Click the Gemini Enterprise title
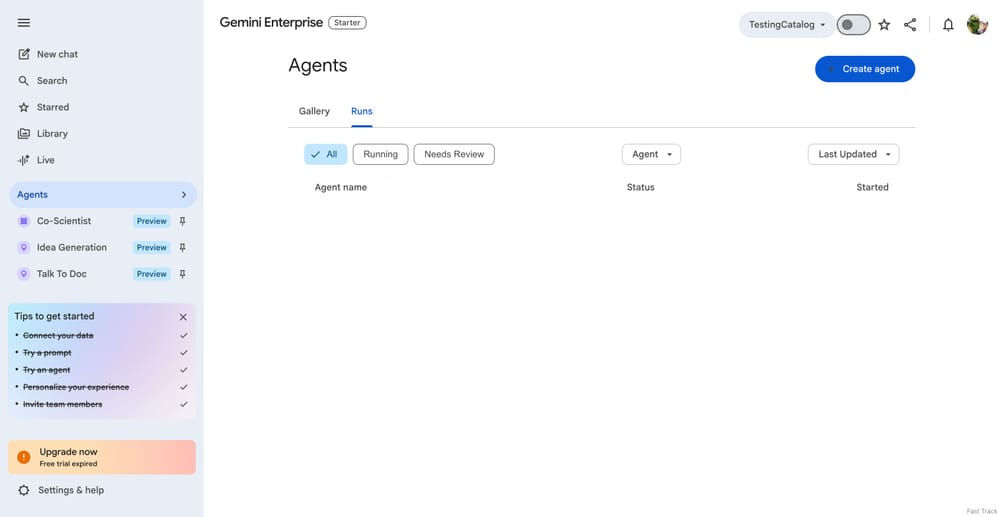 pyautogui.click(x=271, y=22)
